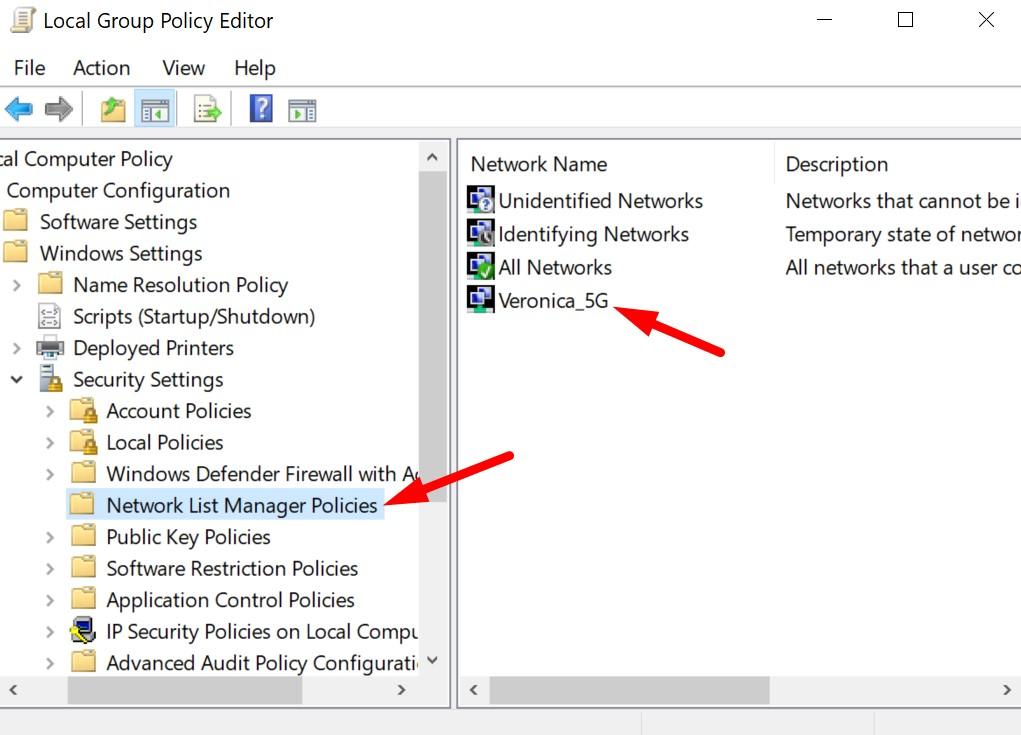Click the Public Key Policies folder icon
Screen dimensions: 1021x735
pyautogui.click(x=83, y=535)
